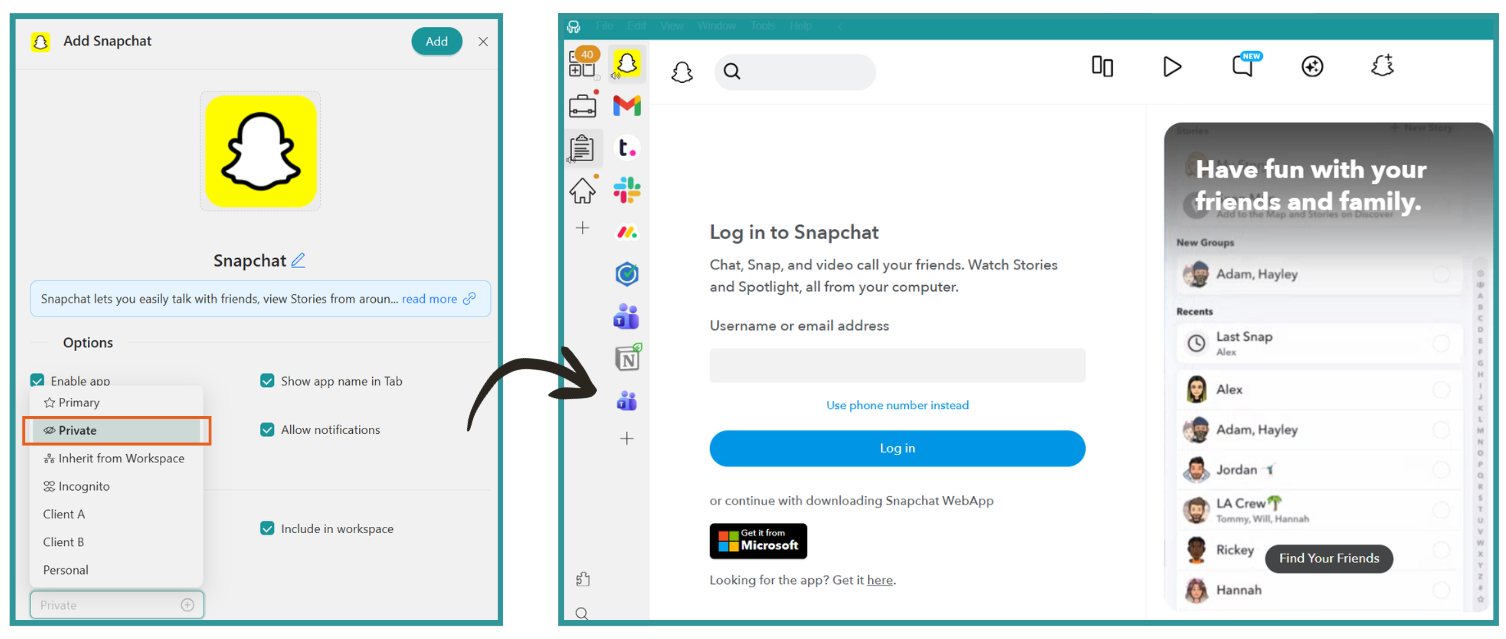1506x639 pixels.
Task: Click Use phone number instead
Action: pyautogui.click(x=896, y=405)
